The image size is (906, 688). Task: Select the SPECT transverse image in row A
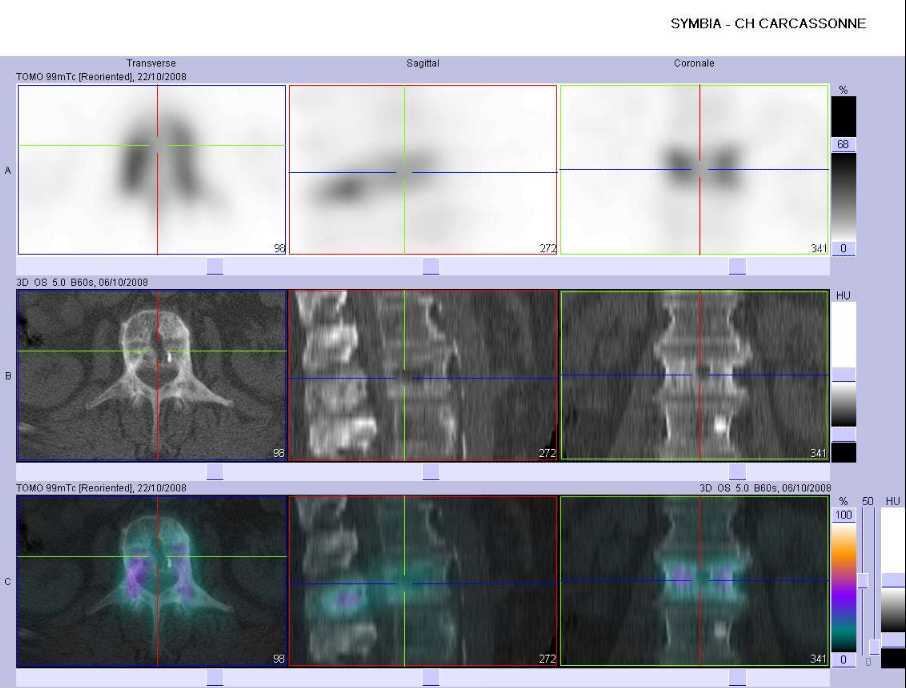pos(152,170)
